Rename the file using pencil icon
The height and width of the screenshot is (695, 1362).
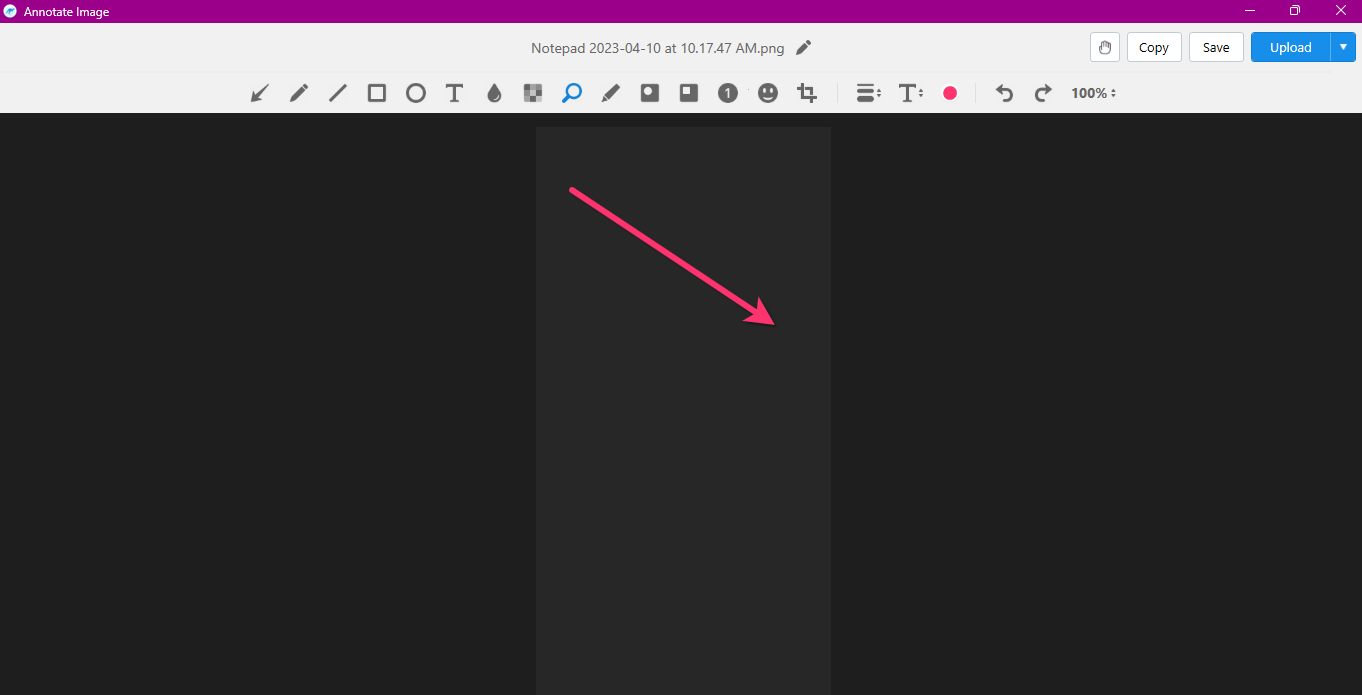pyautogui.click(x=804, y=48)
